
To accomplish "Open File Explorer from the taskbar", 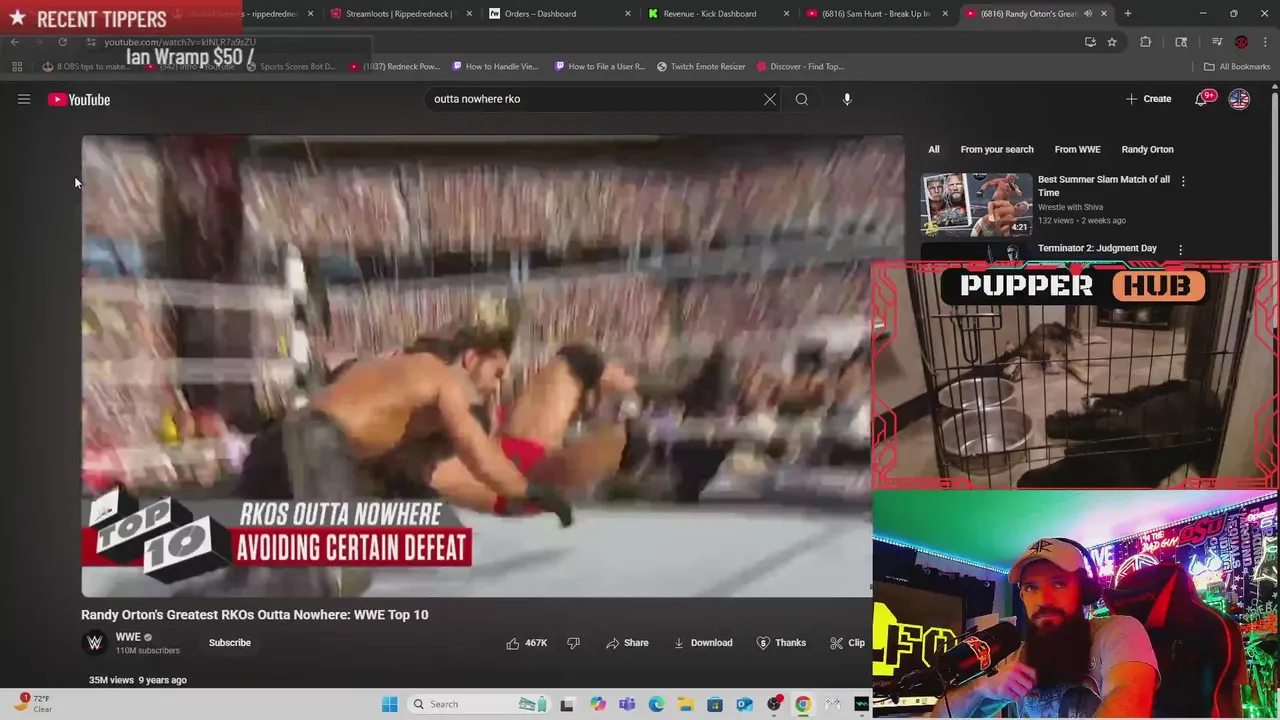I will click(686, 704).
